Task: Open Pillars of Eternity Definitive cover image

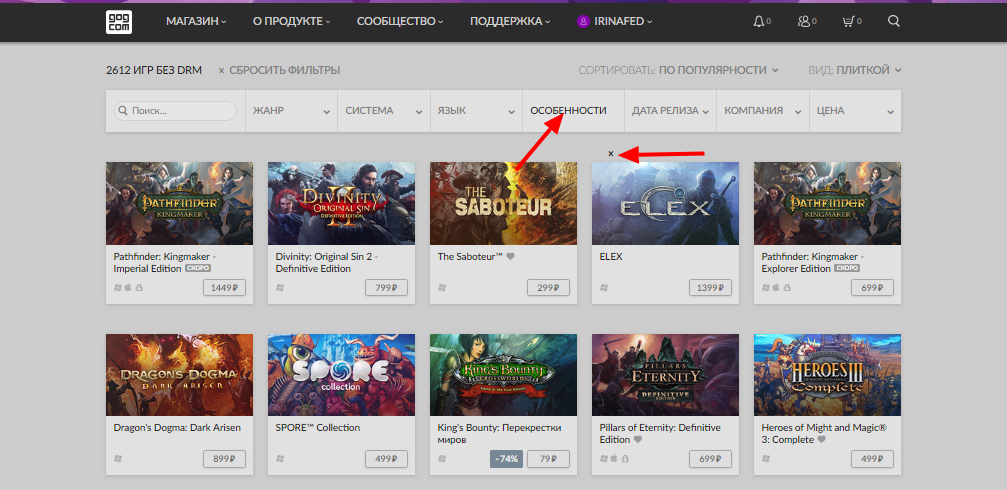Action: click(665, 375)
